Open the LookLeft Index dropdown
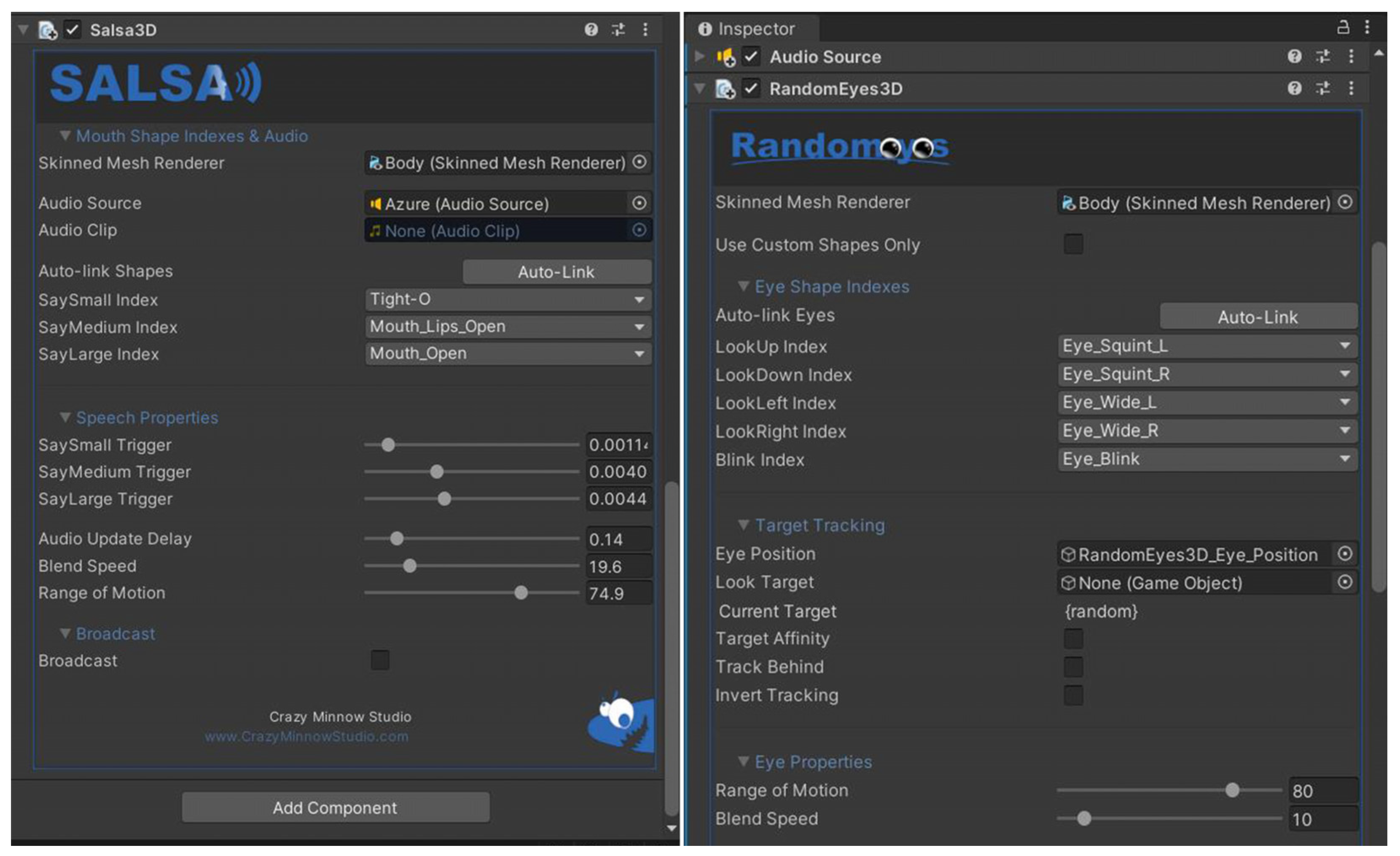Screen dimensions: 1400x856 (1207, 402)
